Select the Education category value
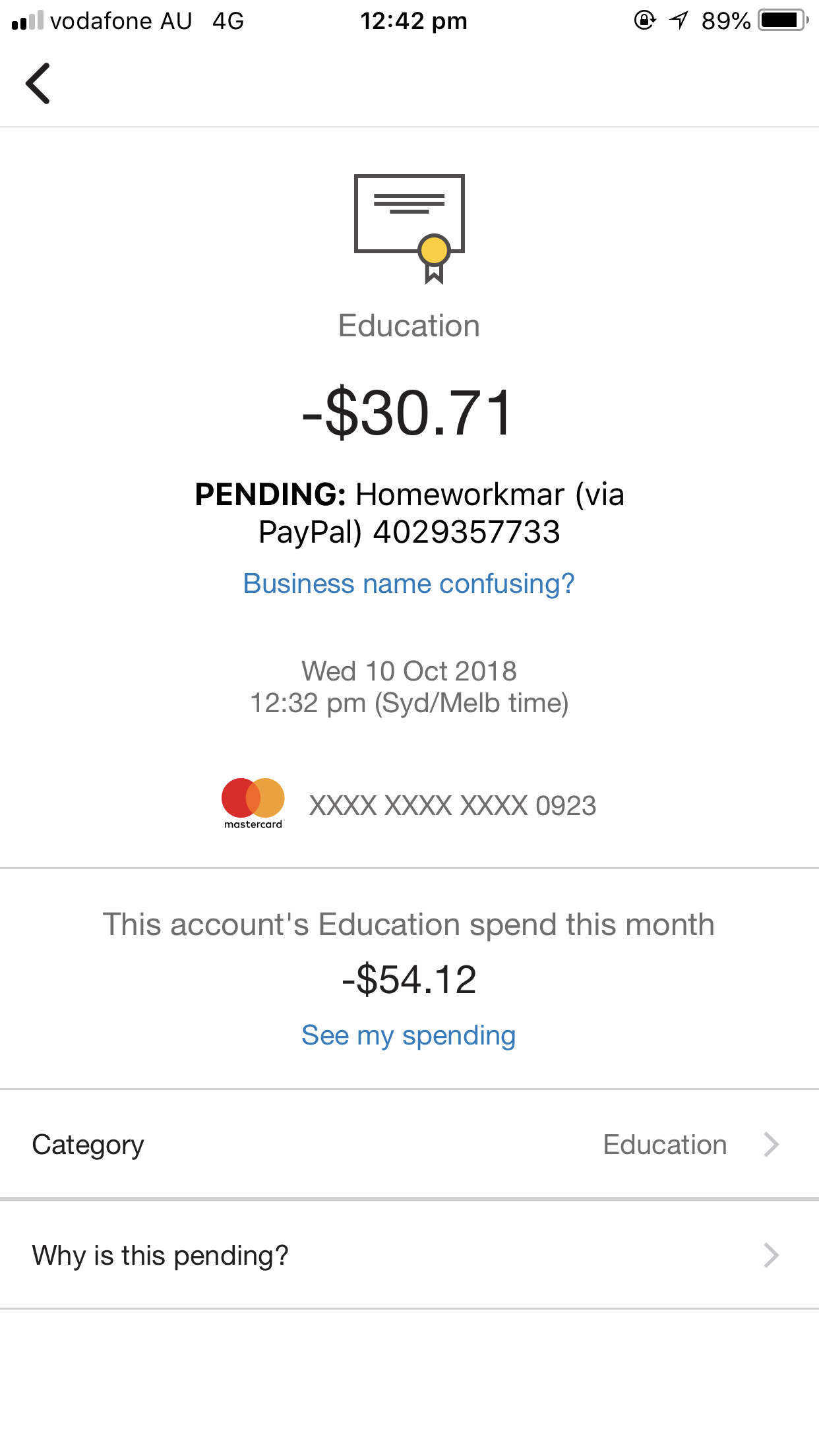Viewport: 819px width, 1456px height. tap(665, 1145)
